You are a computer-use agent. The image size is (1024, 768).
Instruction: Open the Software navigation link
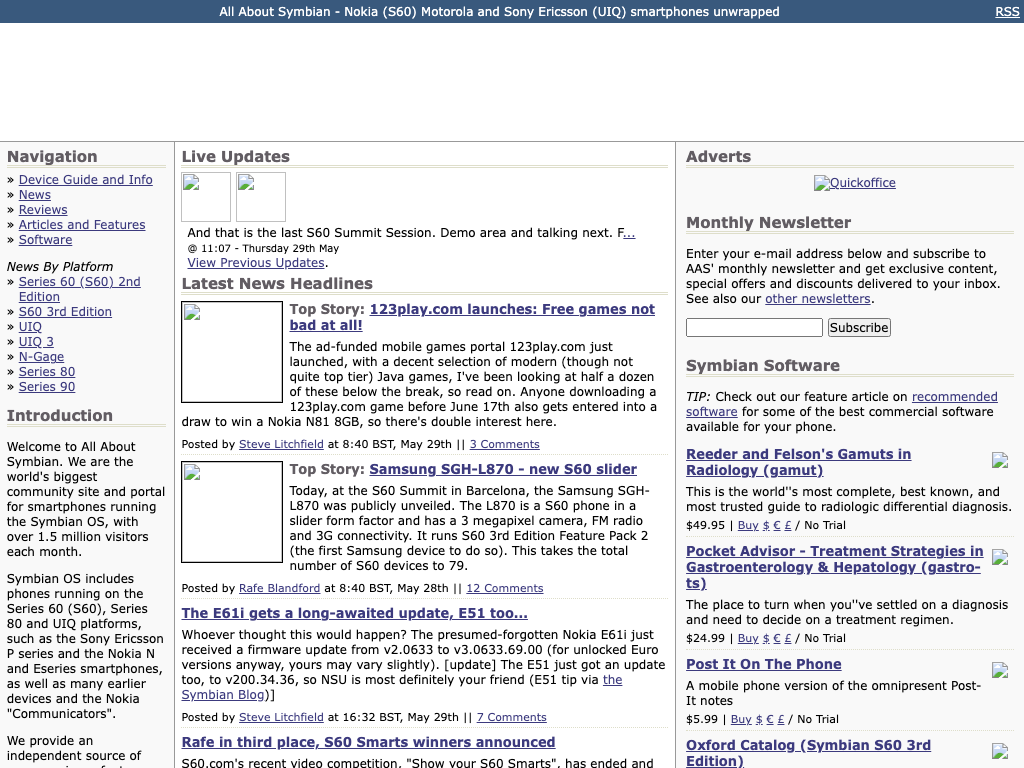pyautogui.click(x=46, y=240)
